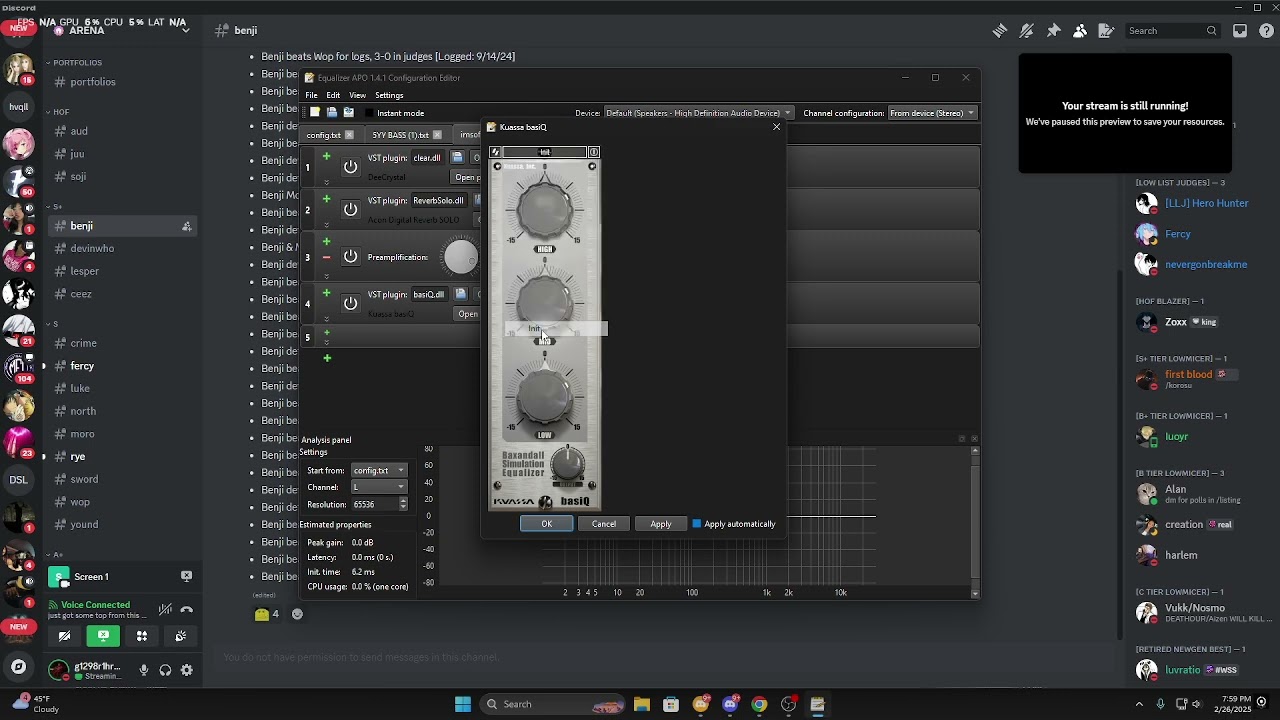The width and height of the screenshot is (1280, 720).
Task: Click file icon next to basiQ.dll
Action: click(x=460, y=294)
